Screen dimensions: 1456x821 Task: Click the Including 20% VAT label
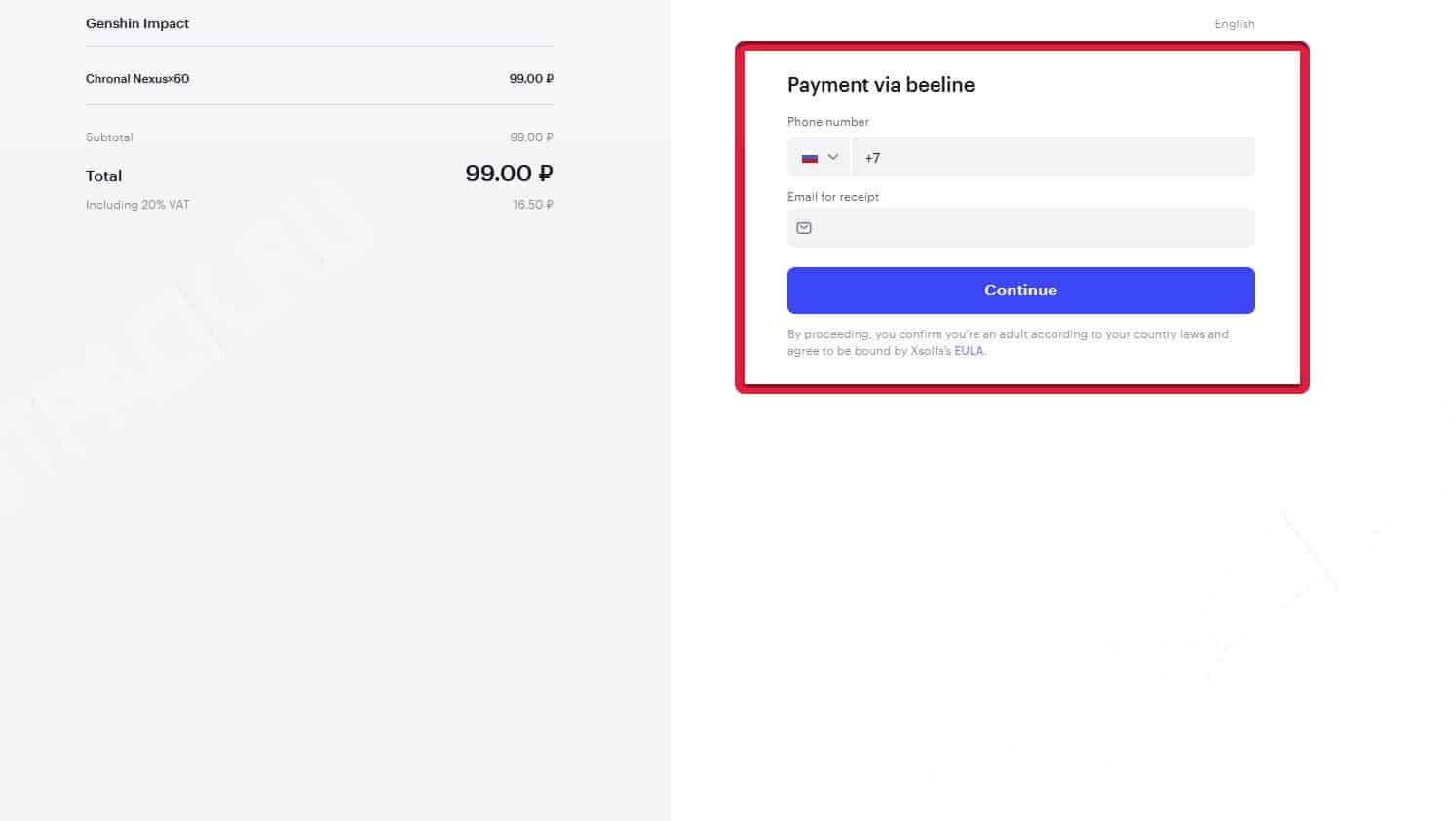pyautogui.click(x=137, y=205)
